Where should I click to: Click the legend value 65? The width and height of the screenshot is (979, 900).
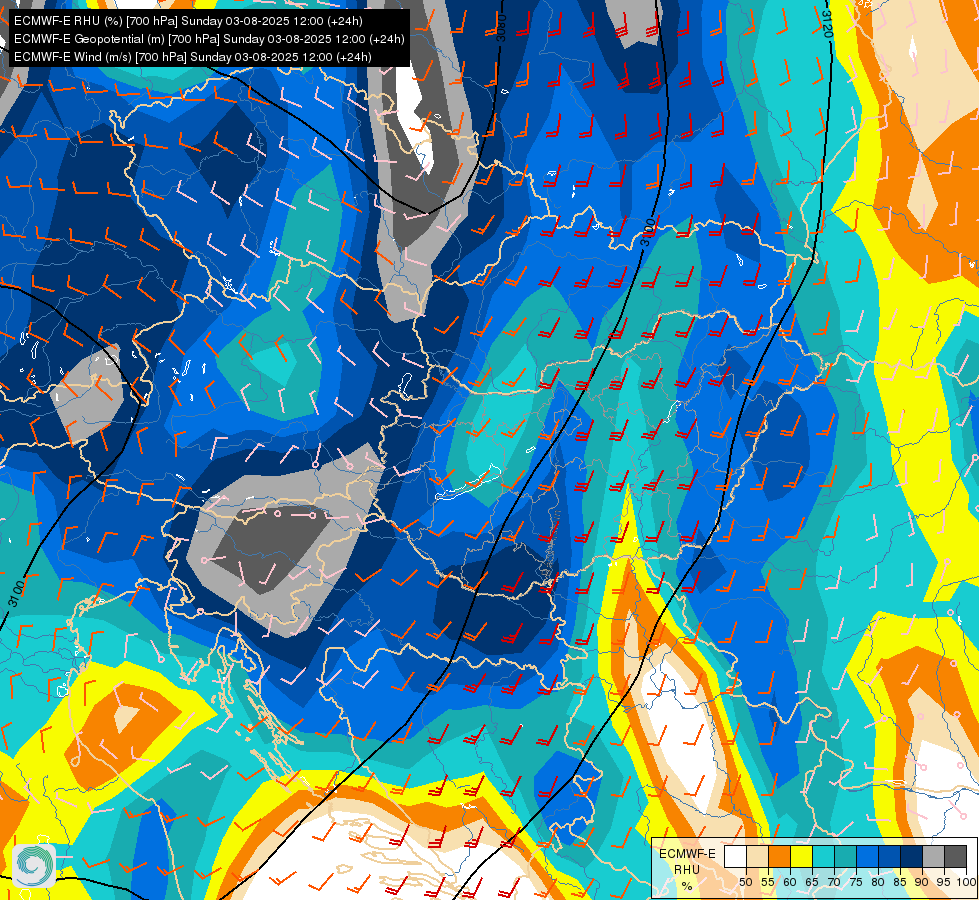(x=812, y=882)
